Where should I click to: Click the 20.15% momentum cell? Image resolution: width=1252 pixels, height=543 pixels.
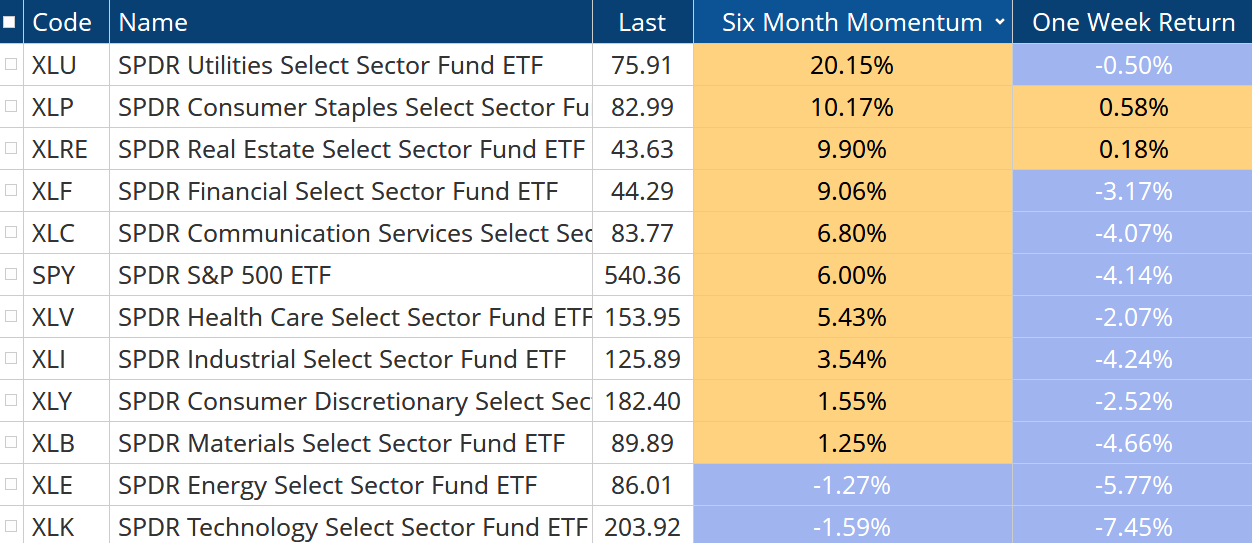click(852, 65)
